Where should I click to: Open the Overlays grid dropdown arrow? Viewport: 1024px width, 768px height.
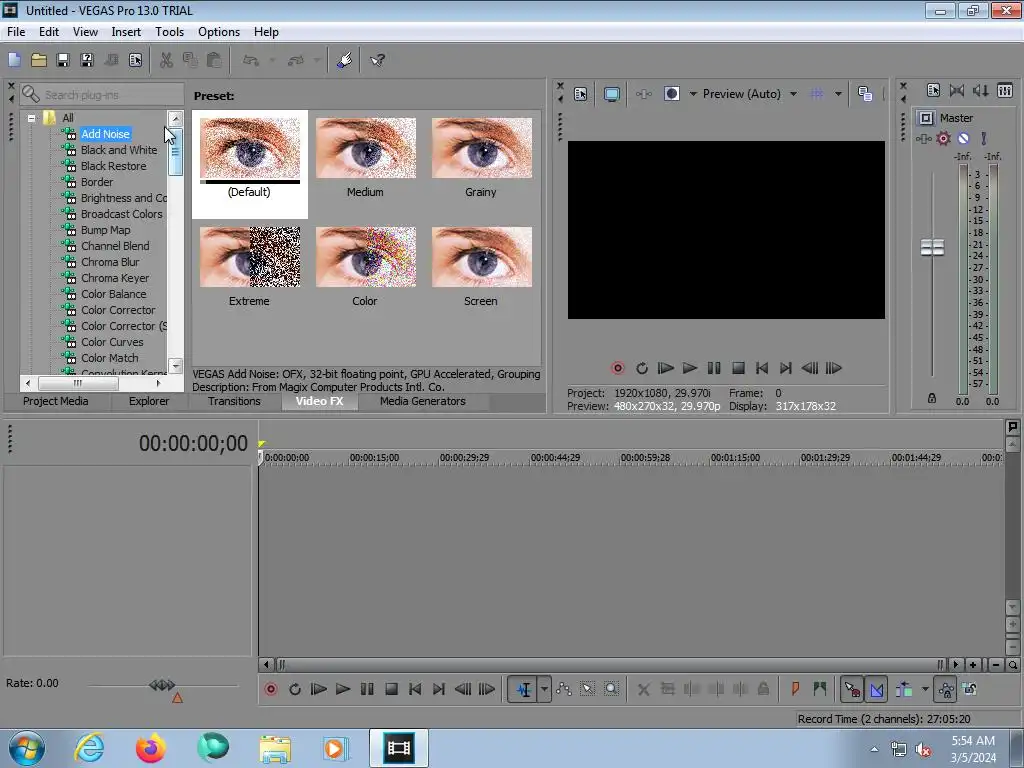(x=839, y=94)
